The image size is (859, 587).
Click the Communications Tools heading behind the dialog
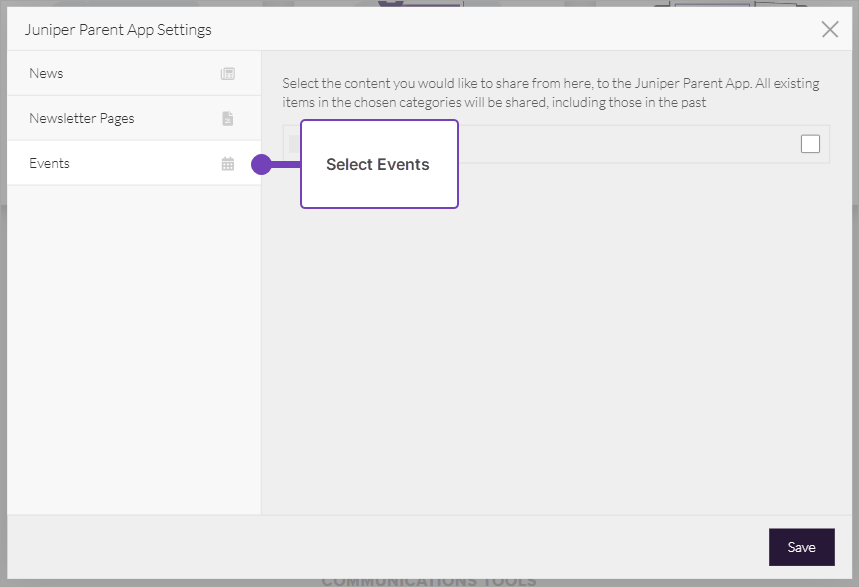[429, 582]
